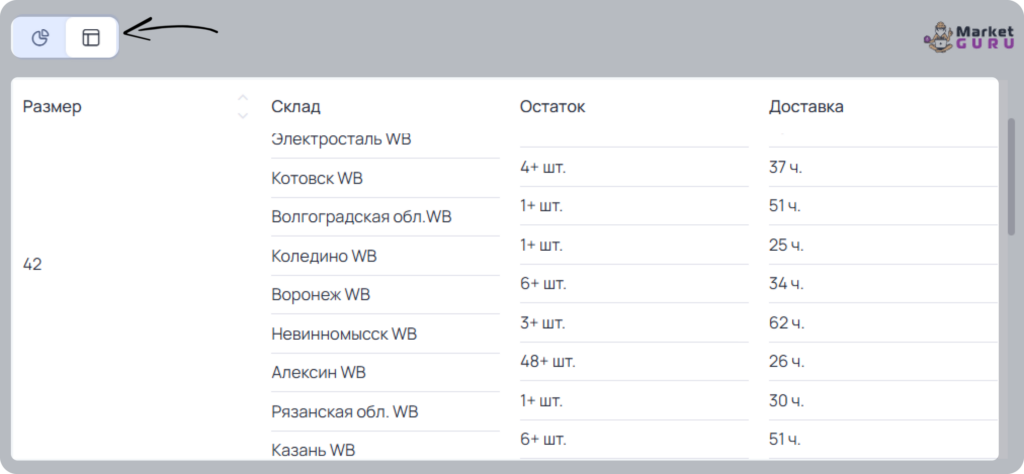The width and height of the screenshot is (1024, 474).
Task: Select the Казань WB warehouse entry
Action: point(313,450)
